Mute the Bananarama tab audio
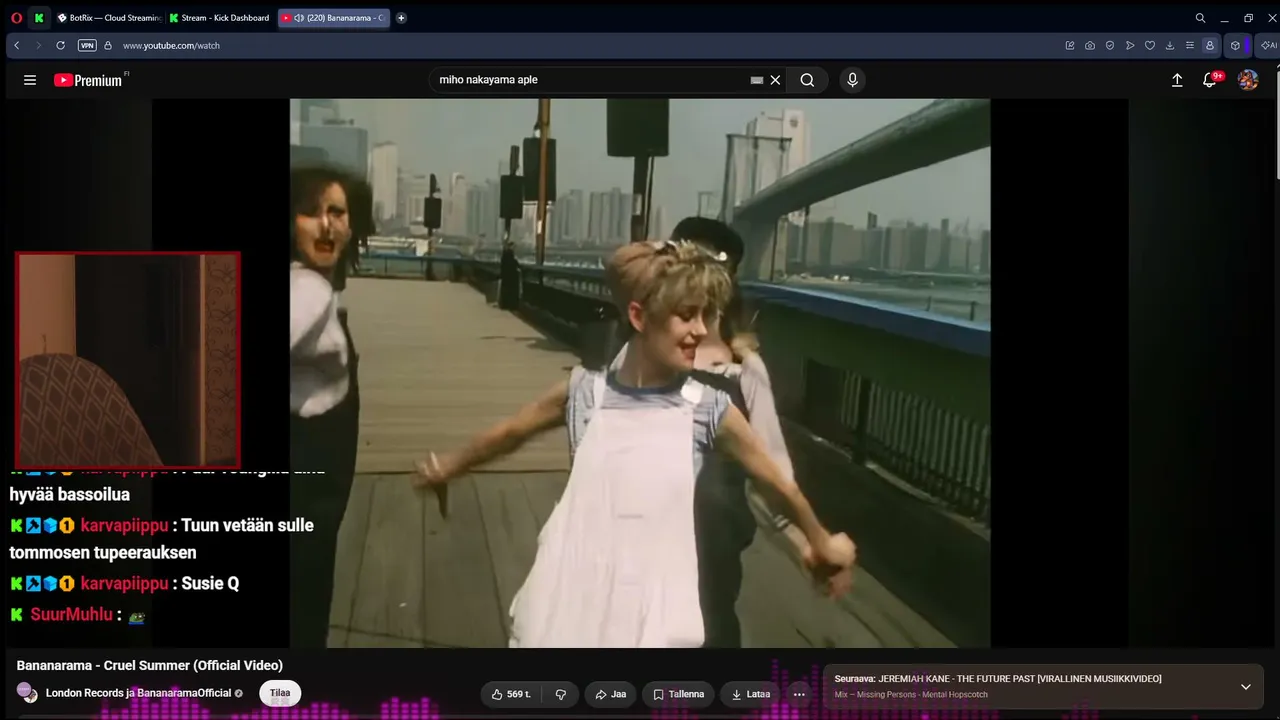Screen dimensions: 1280x720 point(299,18)
